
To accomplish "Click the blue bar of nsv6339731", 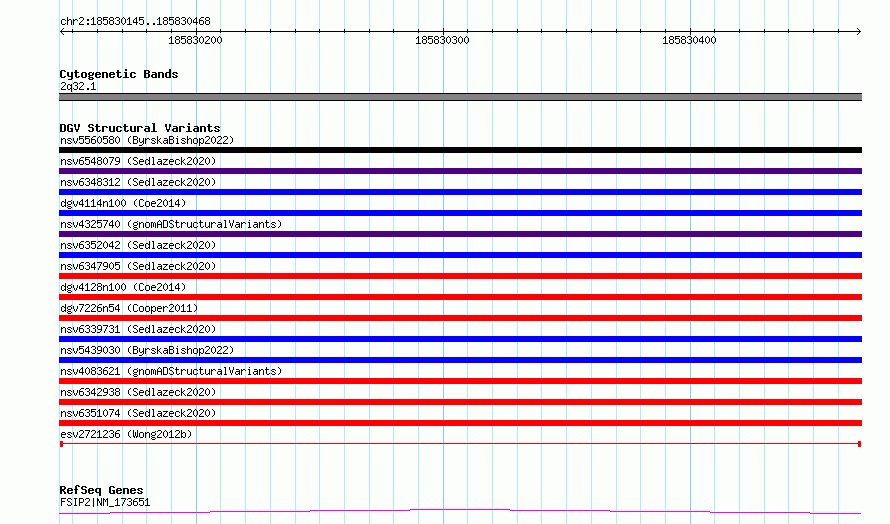I will (x=460, y=339).
